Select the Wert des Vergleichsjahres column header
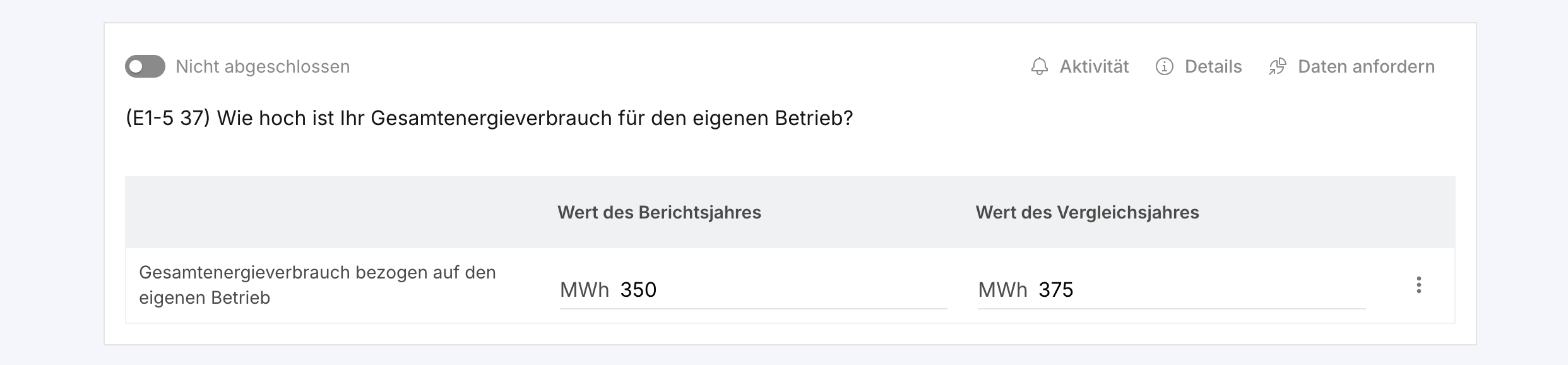The image size is (1568, 365). 1087,212
